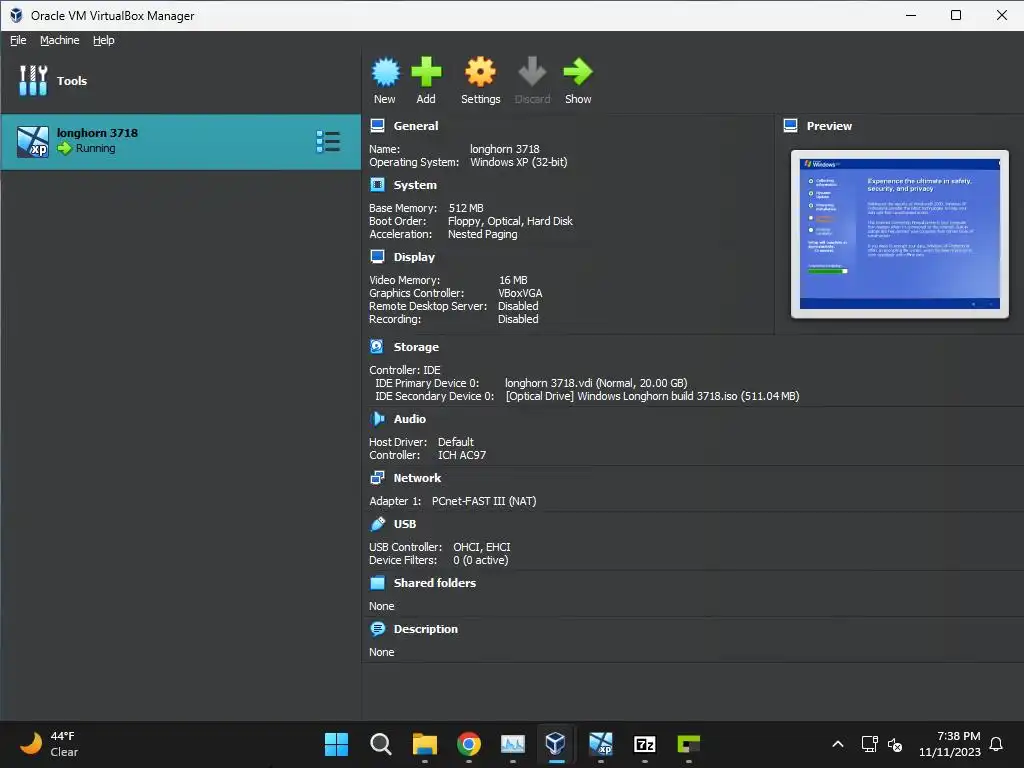1024x768 pixels.
Task: Open the Display section heading
Action: (414, 257)
